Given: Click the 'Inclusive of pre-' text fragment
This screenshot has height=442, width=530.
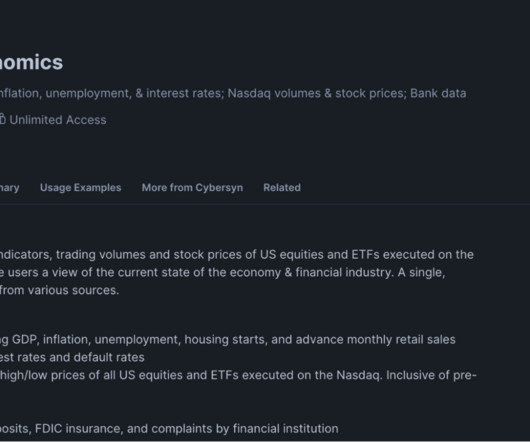Looking at the screenshot, I should [431, 375].
